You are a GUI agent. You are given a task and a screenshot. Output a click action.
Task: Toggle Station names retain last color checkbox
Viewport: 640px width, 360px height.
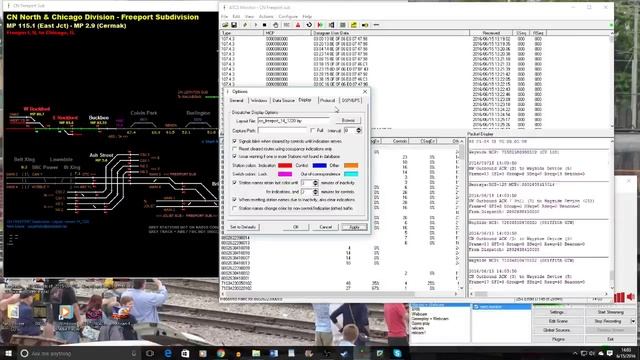pyautogui.click(x=234, y=182)
